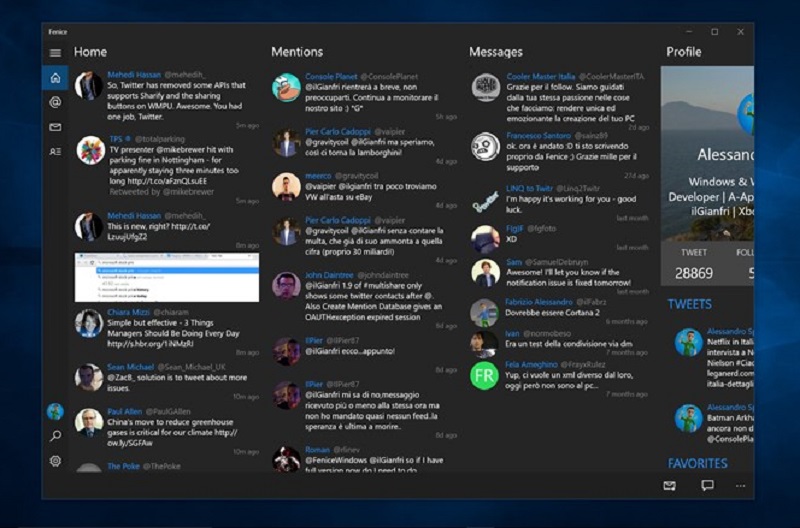Compose new direct message icon
Image resolution: width=800 pixels, height=528 pixels.
tap(669, 486)
